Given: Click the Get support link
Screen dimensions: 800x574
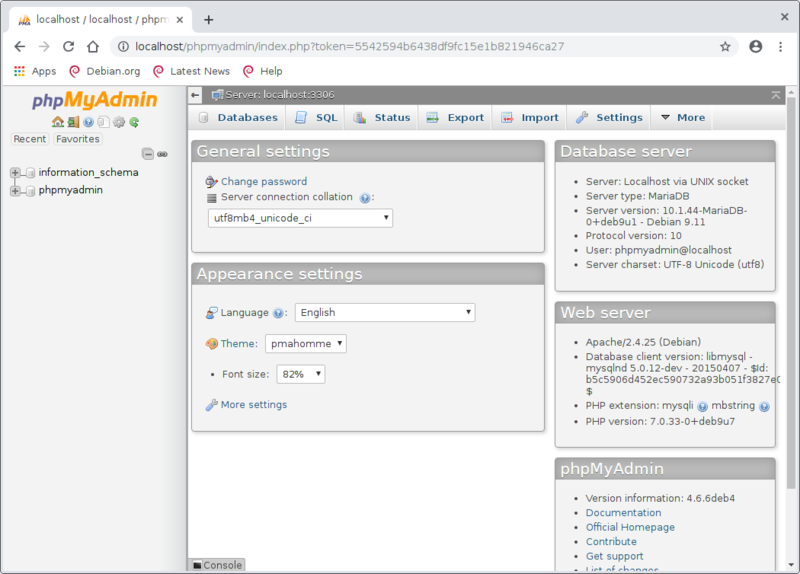Looking at the screenshot, I should coord(614,556).
